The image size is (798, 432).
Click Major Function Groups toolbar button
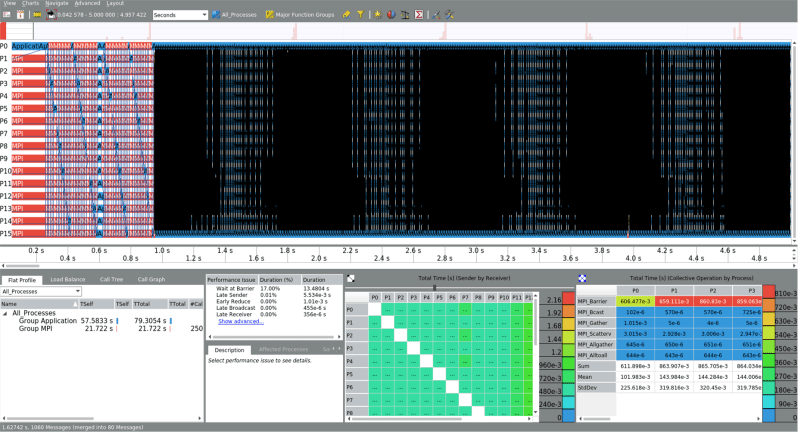pos(300,15)
